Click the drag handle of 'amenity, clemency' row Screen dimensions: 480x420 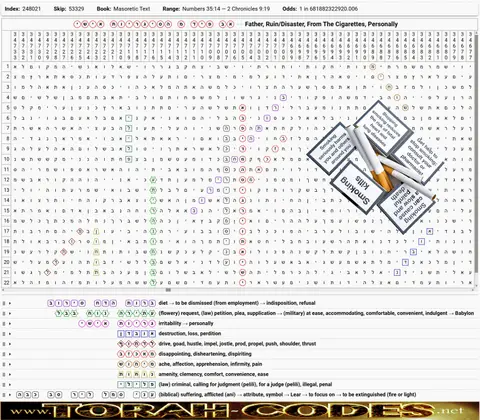4,374
